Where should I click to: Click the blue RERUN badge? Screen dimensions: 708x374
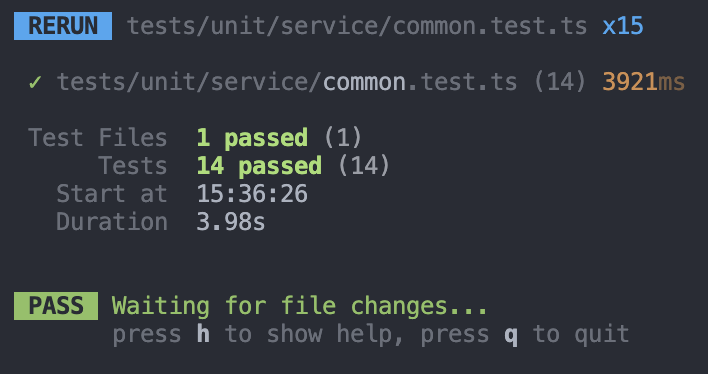(x=63, y=26)
